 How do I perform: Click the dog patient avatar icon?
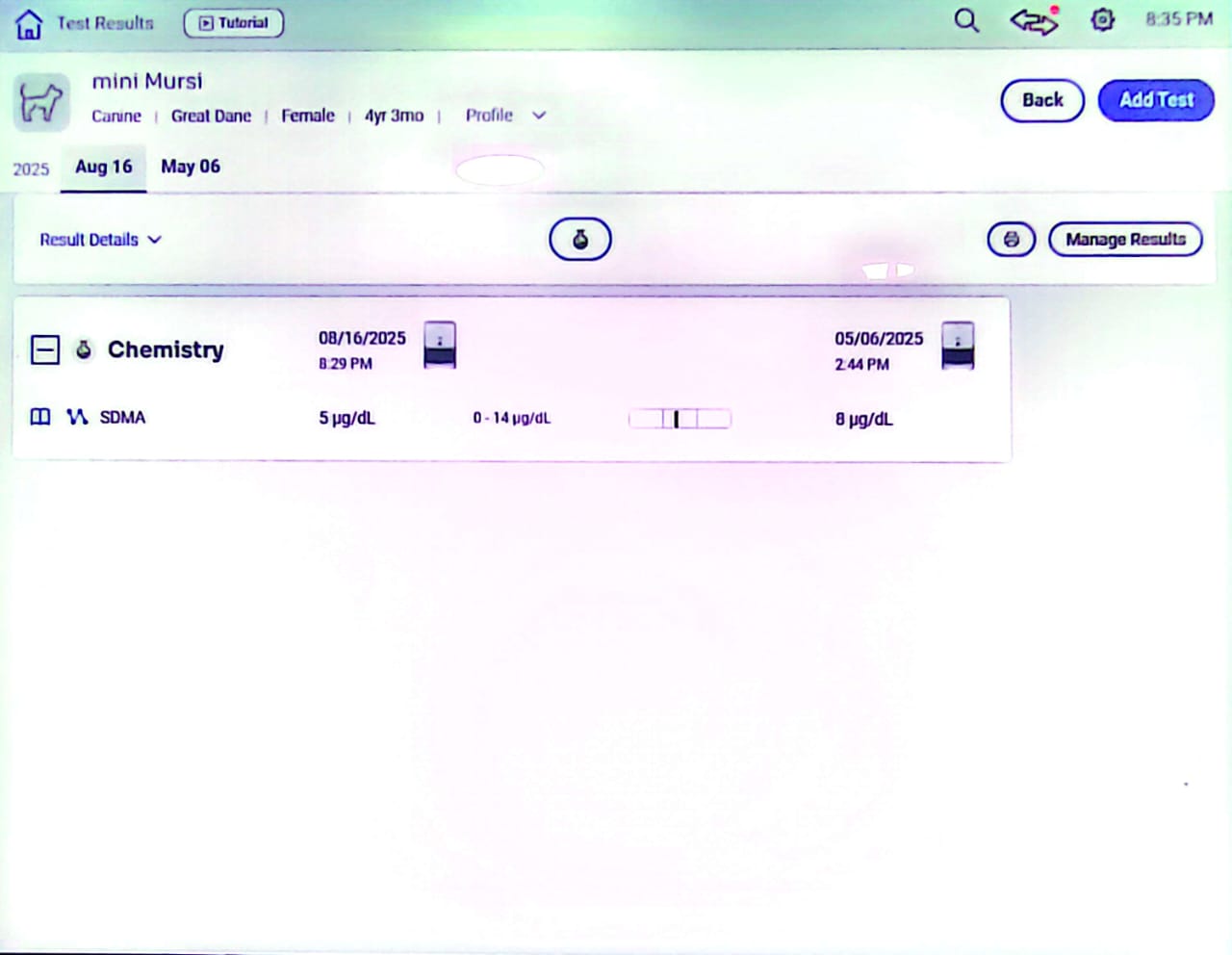coord(41,102)
